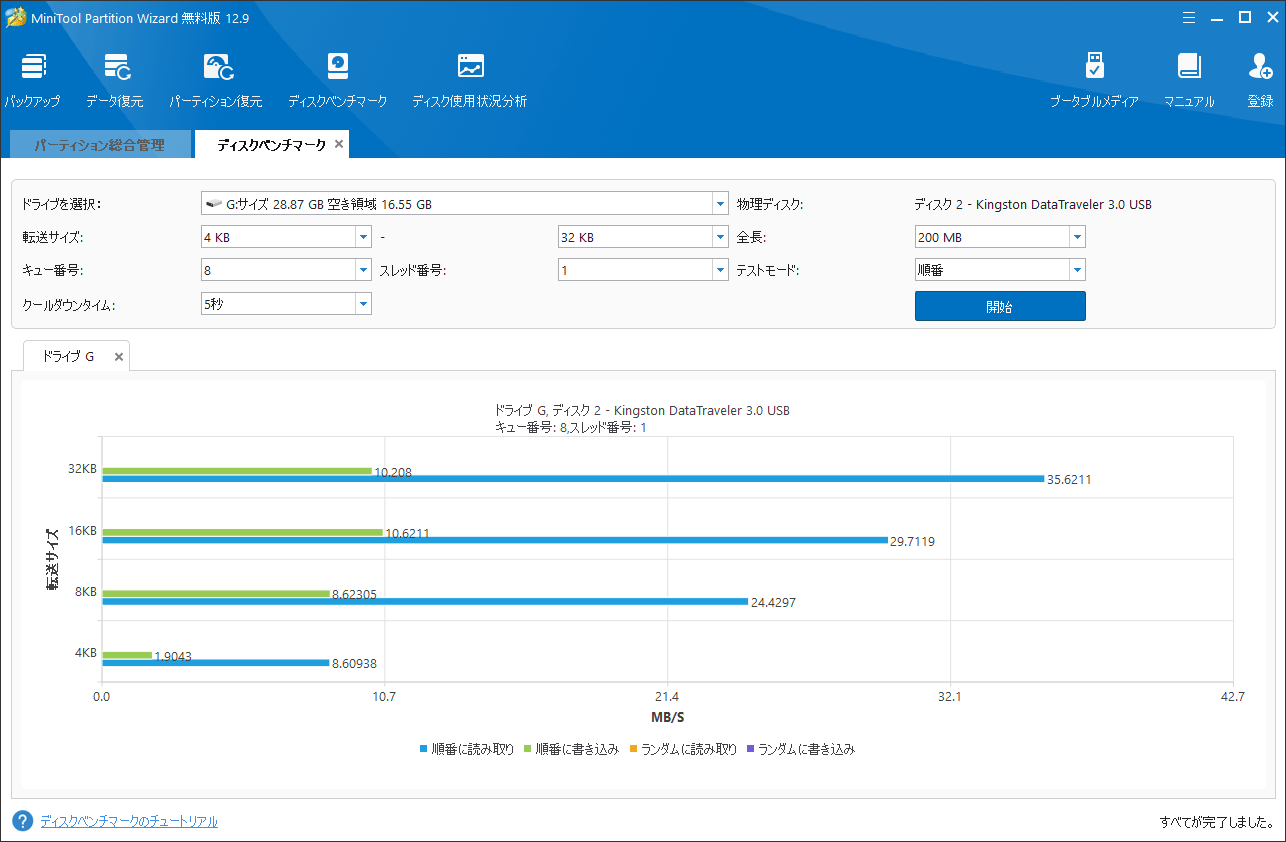Open the マニュアル manual icon
This screenshot has width=1286, height=842.
(1189, 68)
